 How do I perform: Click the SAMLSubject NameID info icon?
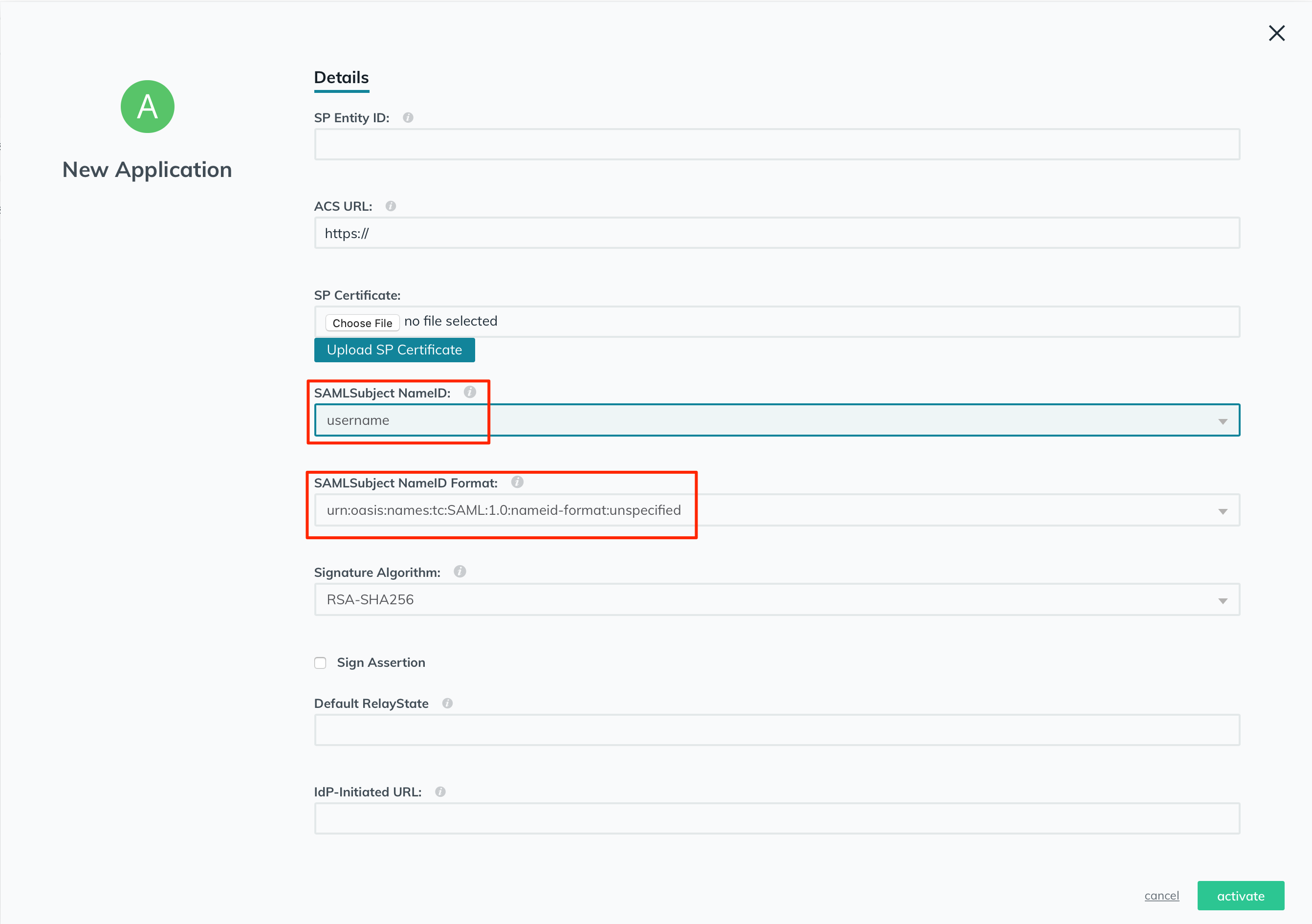[x=470, y=392]
